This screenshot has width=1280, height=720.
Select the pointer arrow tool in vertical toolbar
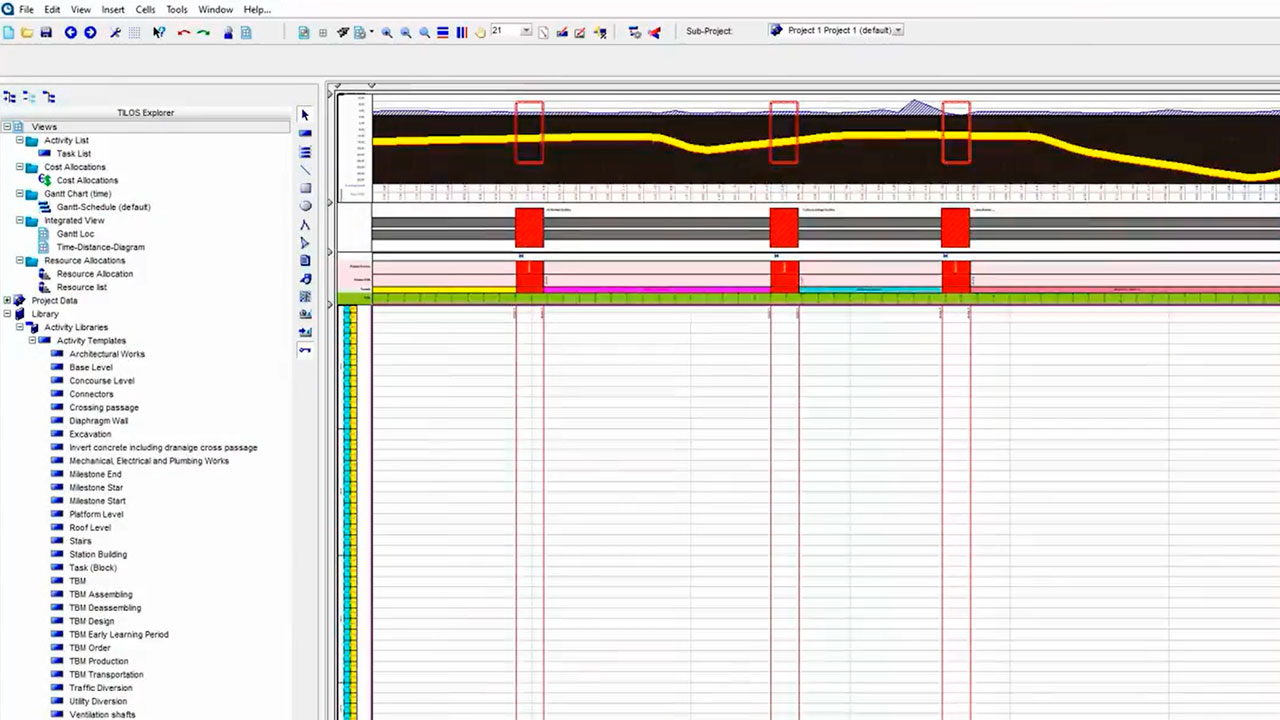click(x=306, y=115)
